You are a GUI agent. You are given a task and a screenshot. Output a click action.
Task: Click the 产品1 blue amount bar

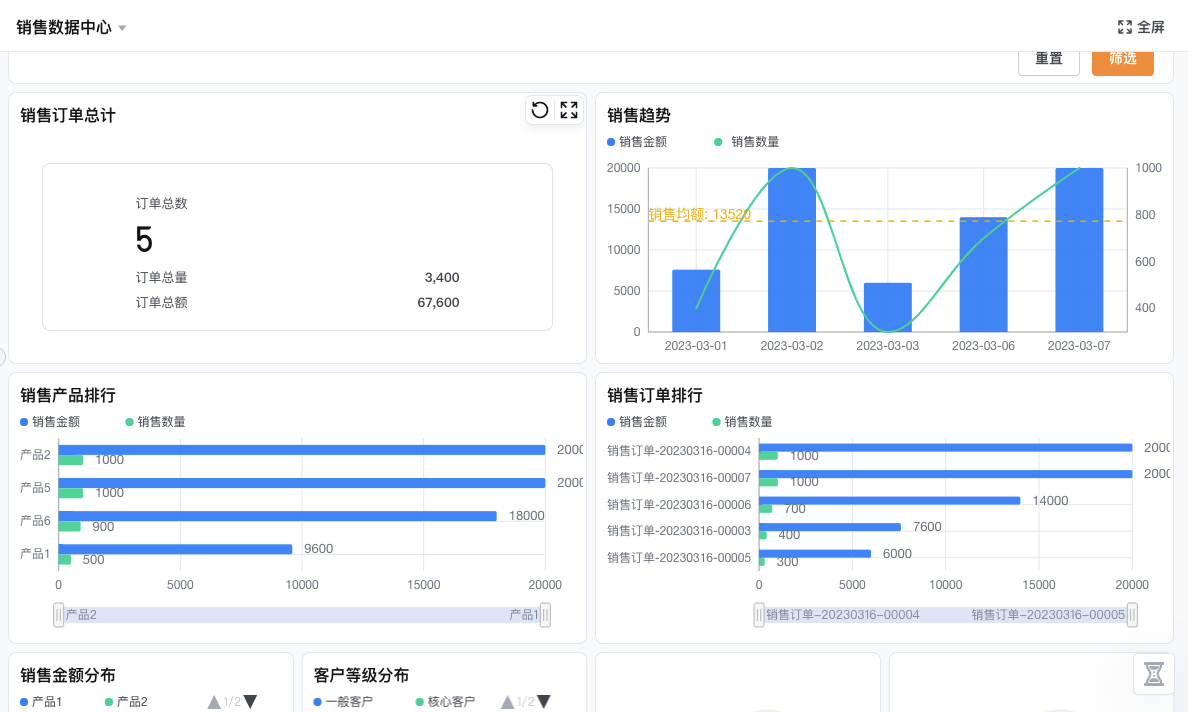click(x=175, y=549)
